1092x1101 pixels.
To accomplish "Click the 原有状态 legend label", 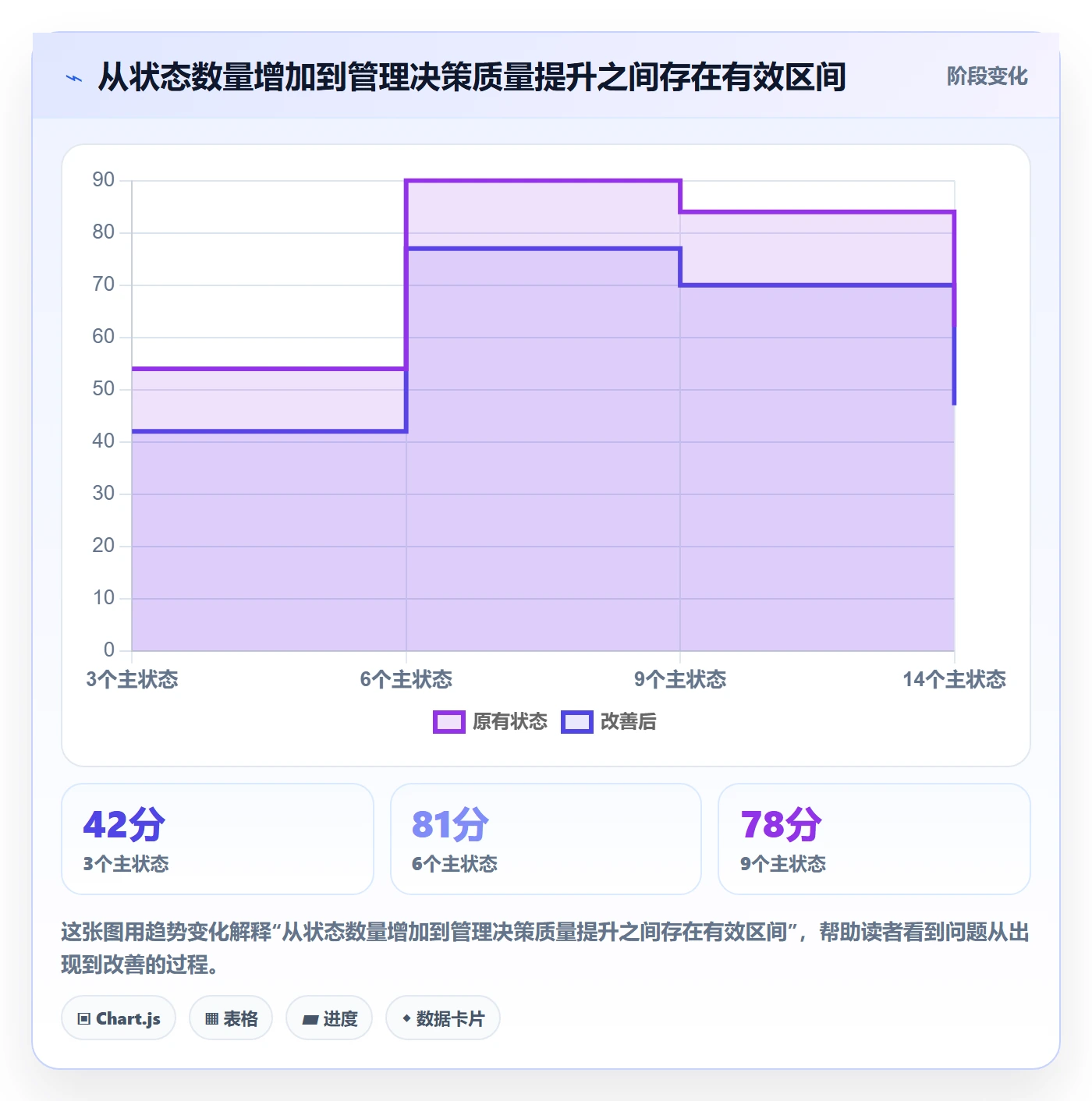I will tap(510, 722).
